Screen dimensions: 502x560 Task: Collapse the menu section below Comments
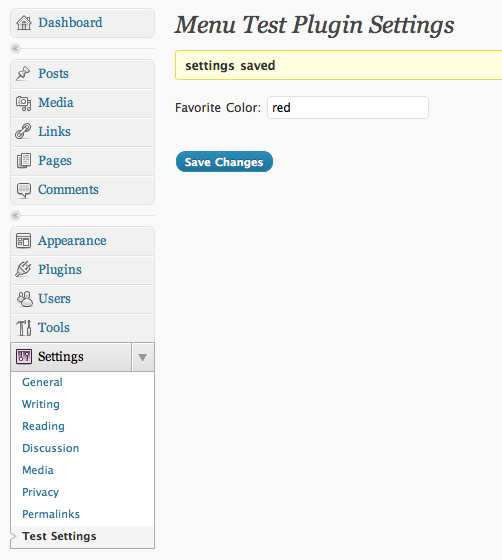click(15, 215)
